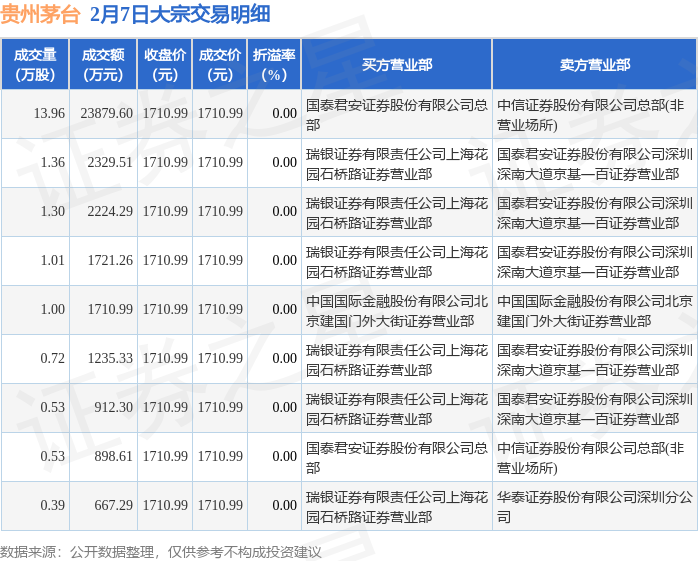Viewport: 698px width, 561px height.
Task: Select the 收盘价(元) column header
Action: (x=165, y=65)
